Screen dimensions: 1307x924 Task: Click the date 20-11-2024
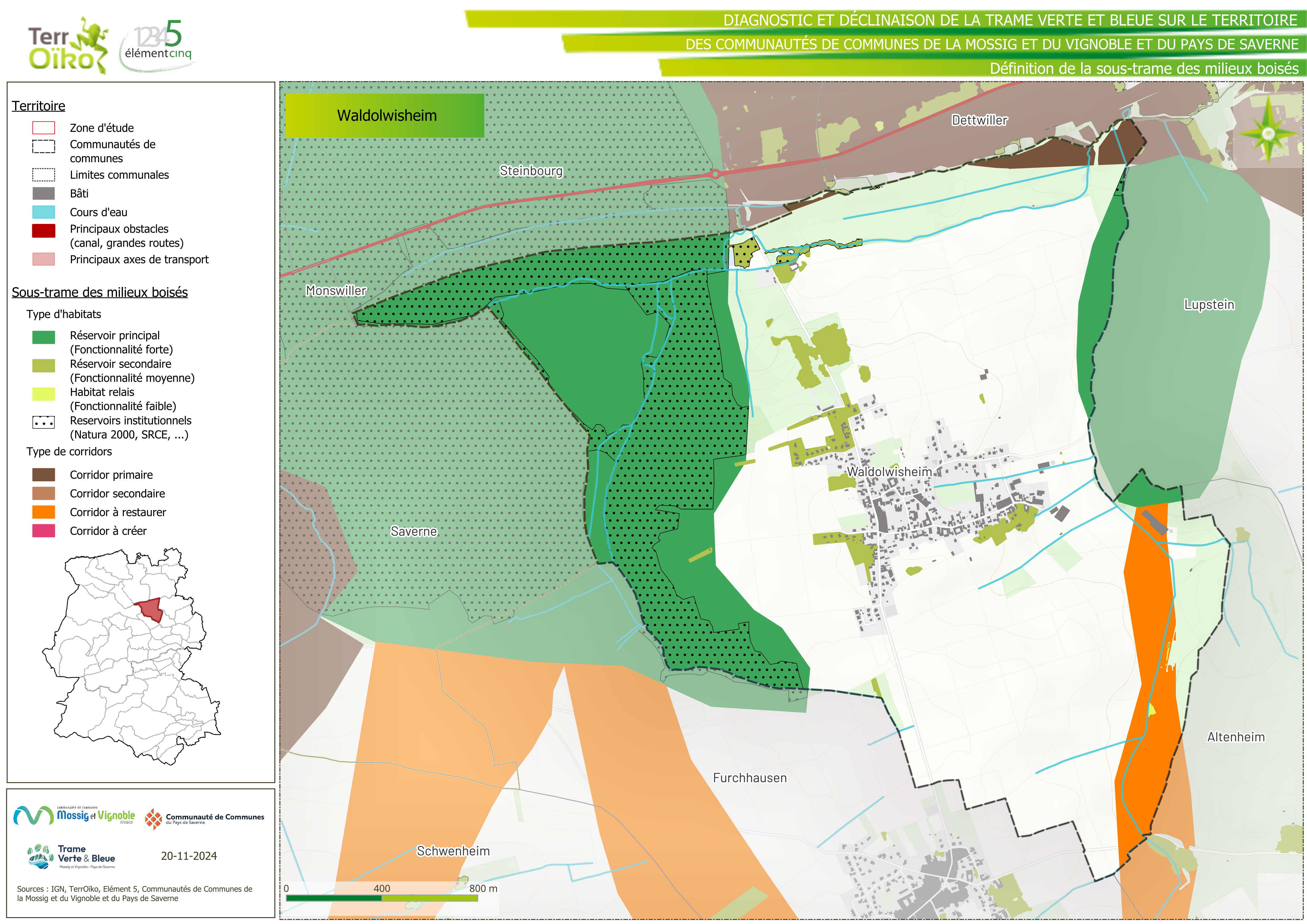(x=189, y=856)
